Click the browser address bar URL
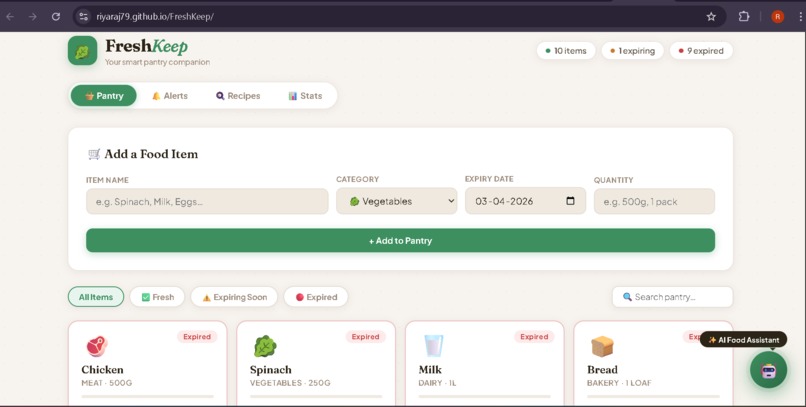 [155, 16]
